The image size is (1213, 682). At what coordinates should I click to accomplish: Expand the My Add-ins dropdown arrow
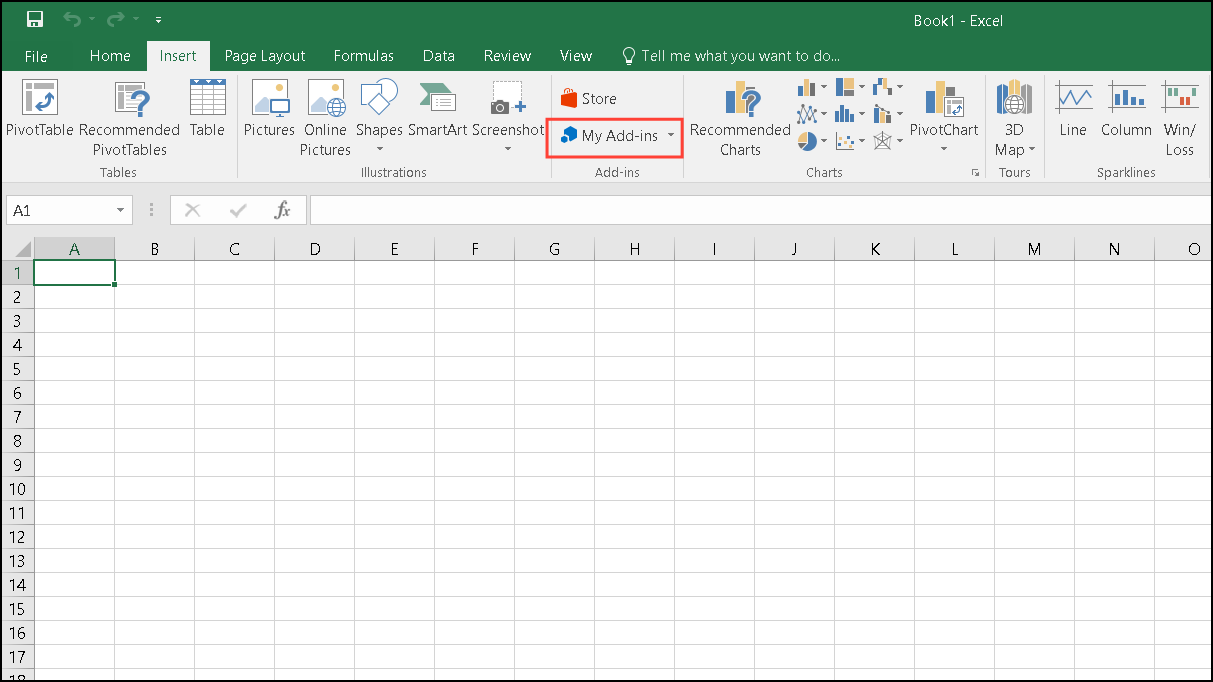click(x=670, y=136)
